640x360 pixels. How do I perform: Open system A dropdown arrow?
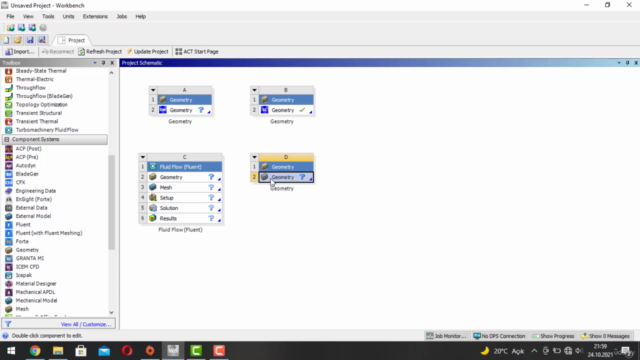click(x=153, y=90)
